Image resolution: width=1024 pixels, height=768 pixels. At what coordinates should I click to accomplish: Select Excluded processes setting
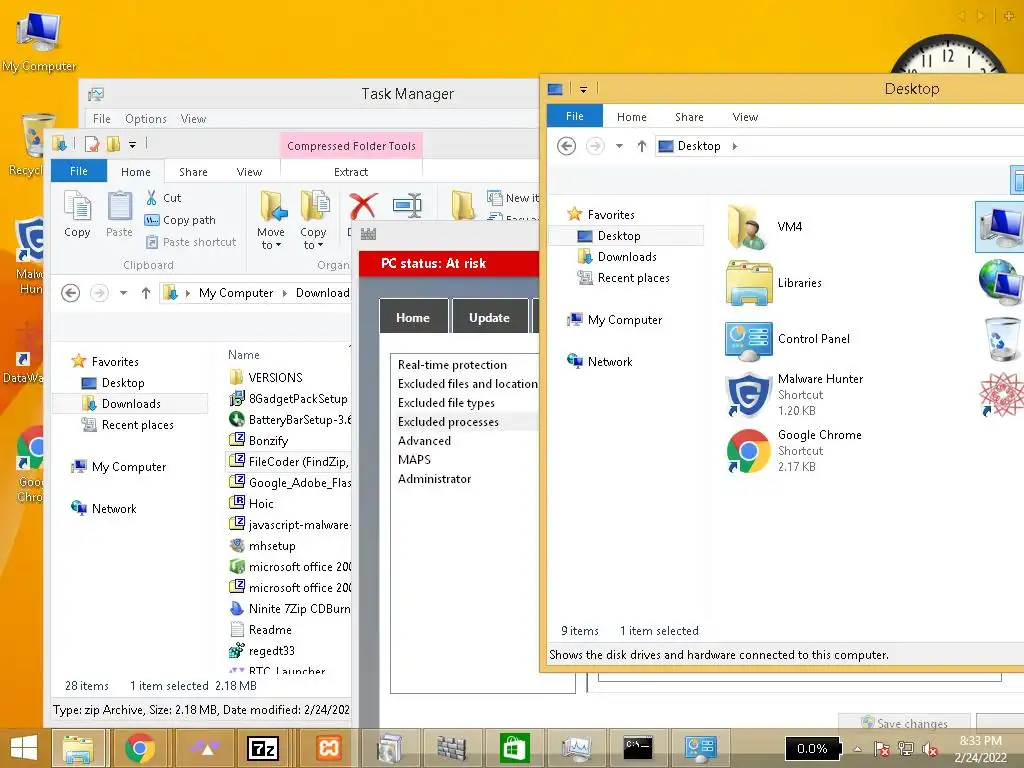point(448,421)
